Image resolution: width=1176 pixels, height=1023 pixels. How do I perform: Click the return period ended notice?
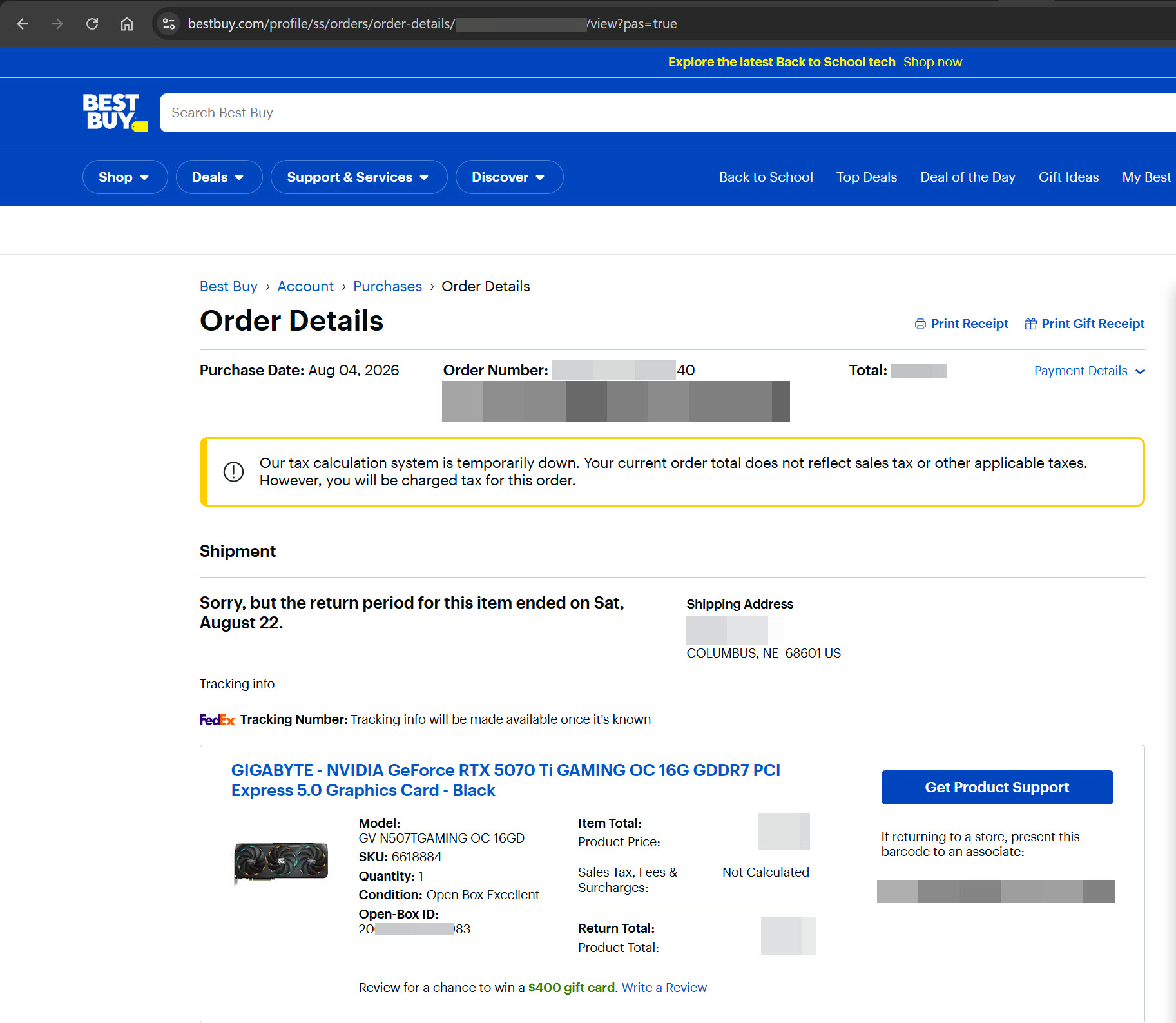[x=412, y=612]
